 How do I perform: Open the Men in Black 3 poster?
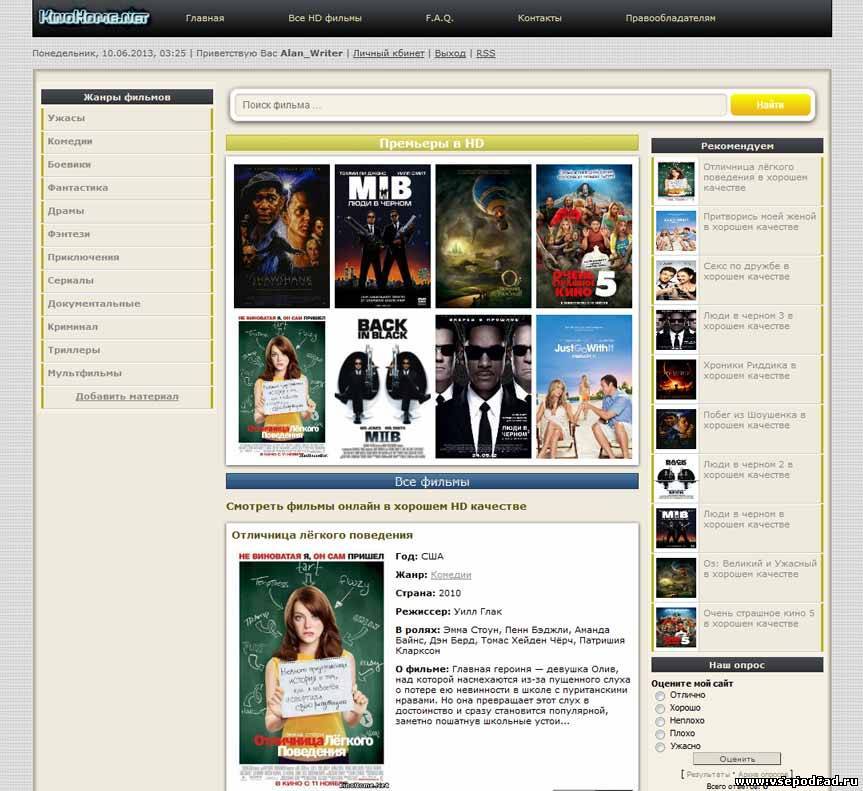(483, 386)
